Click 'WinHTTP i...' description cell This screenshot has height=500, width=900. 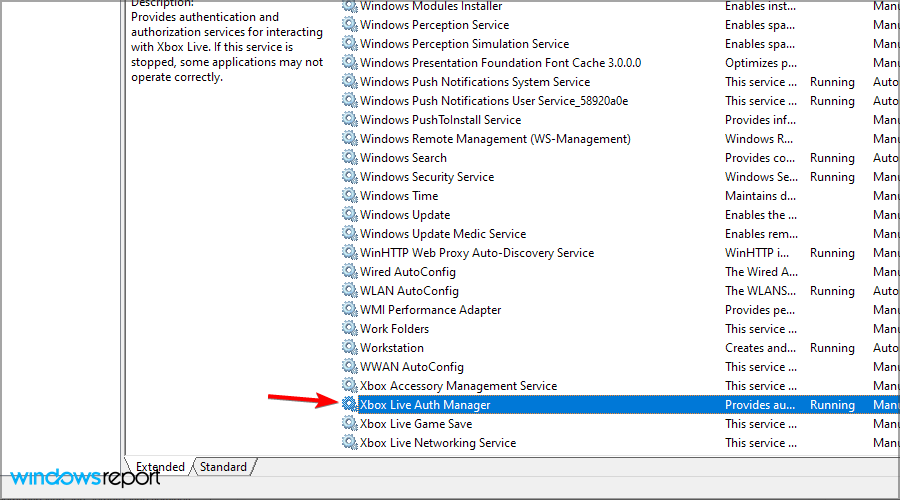click(757, 253)
